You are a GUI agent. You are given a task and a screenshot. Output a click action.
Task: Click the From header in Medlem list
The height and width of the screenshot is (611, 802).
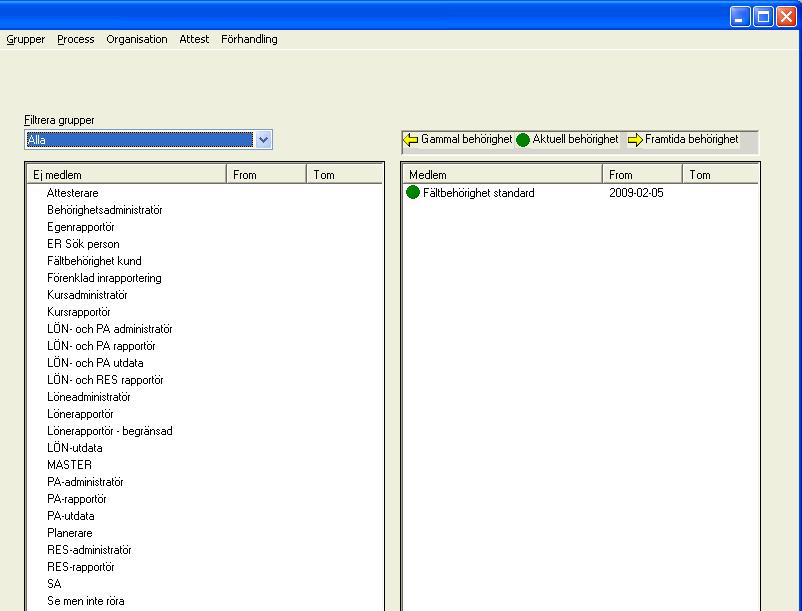(642, 175)
